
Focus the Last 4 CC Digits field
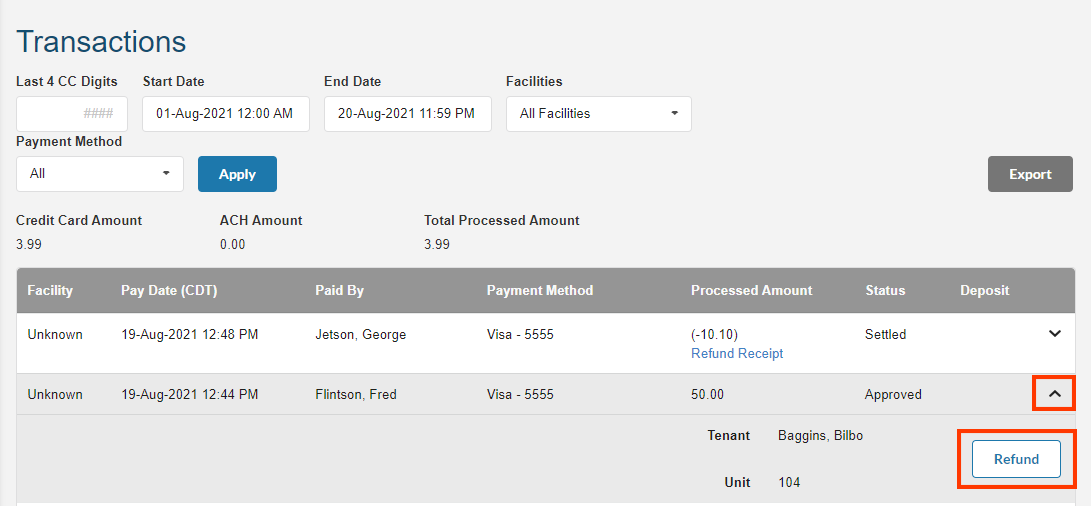(71, 114)
